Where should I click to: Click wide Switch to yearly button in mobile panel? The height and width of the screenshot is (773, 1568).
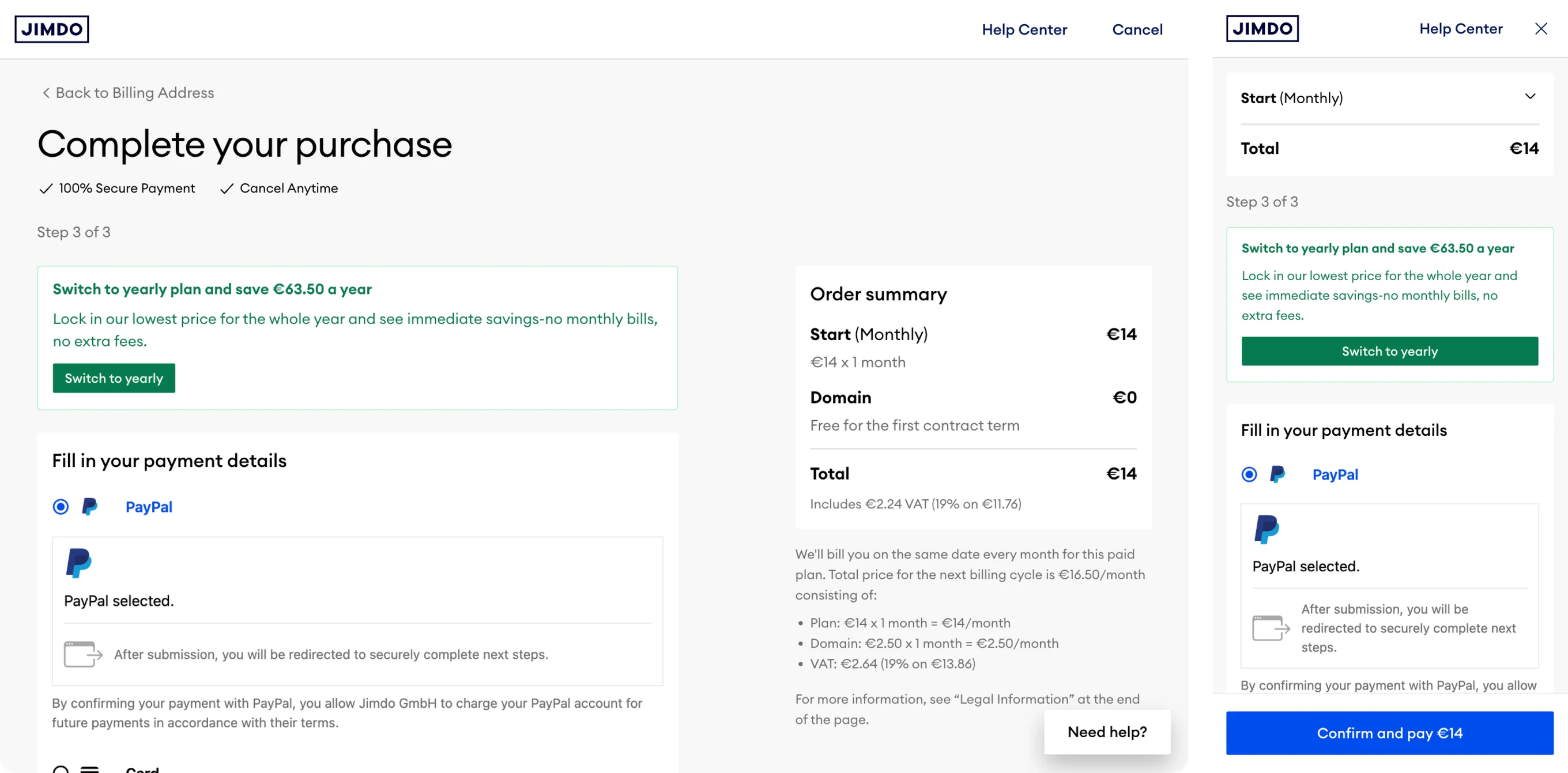pos(1390,351)
